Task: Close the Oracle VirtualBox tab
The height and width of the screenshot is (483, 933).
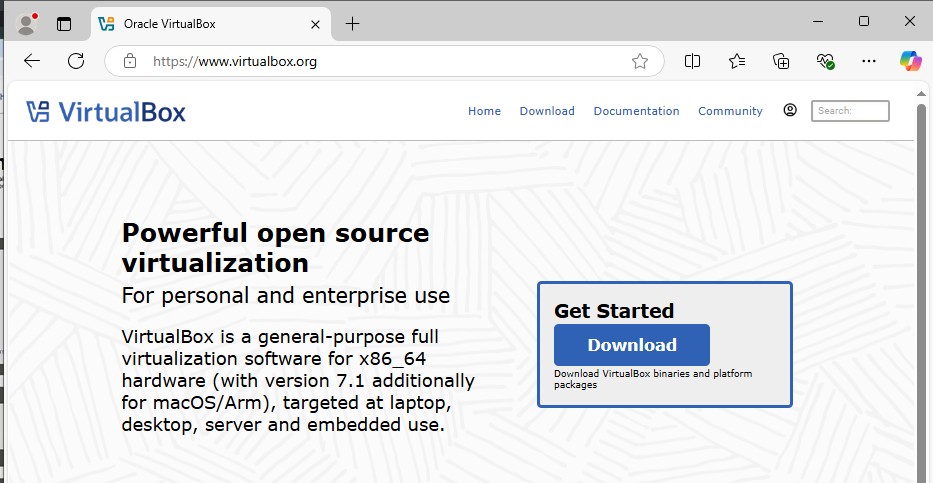Action: [x=315, y=24]
